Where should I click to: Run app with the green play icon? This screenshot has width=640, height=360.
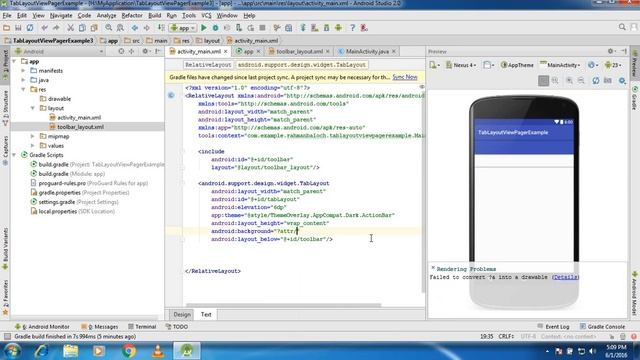click(x=204, y=28)
